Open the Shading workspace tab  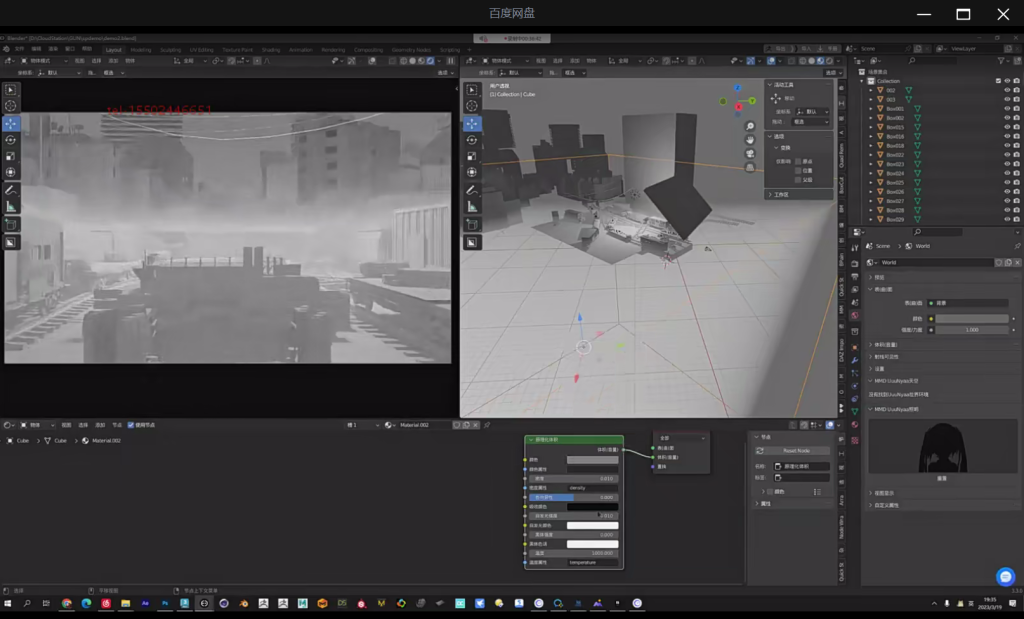coord(271,49)
